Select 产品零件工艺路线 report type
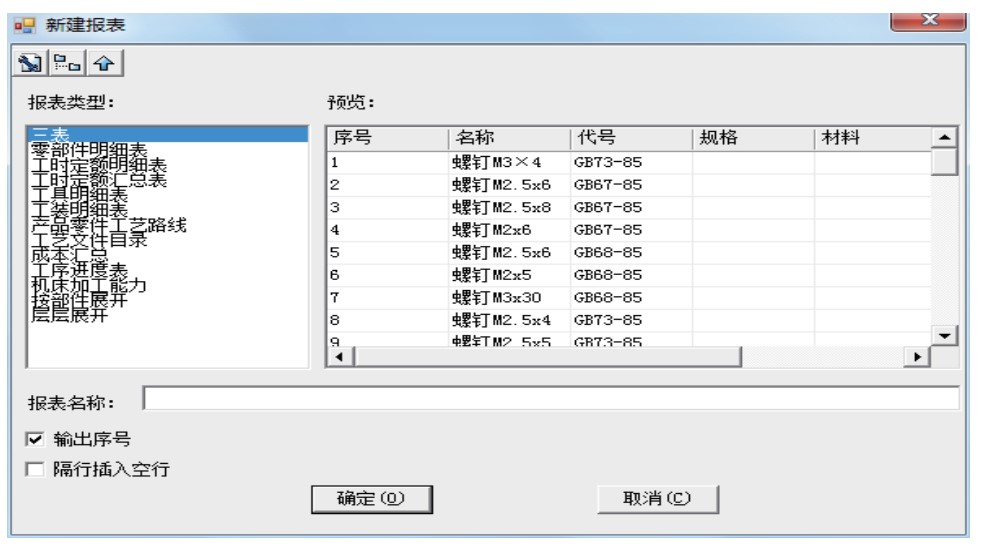The height and width of the screenshot is (544, 981). pos(109,225)
